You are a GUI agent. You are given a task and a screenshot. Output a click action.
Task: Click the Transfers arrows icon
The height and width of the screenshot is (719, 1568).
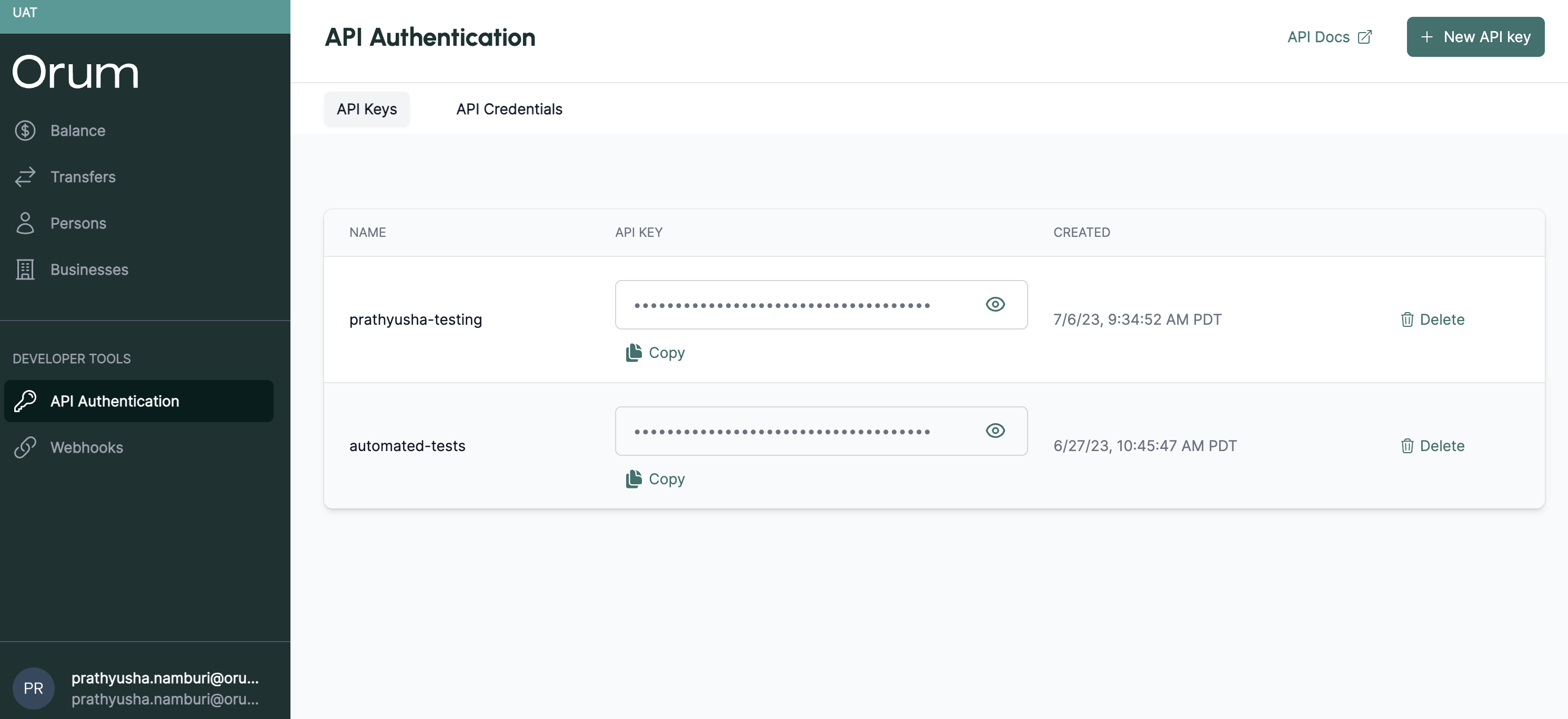pos(25,176)
